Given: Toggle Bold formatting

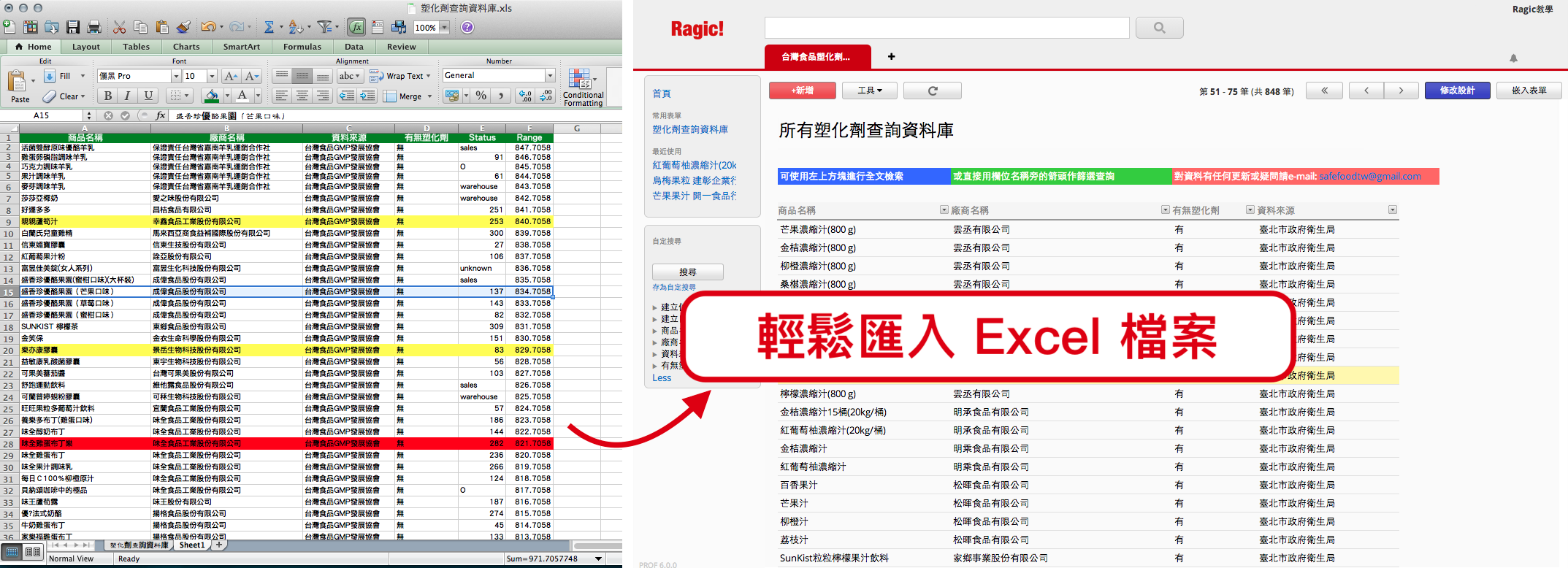Looking at the screenshot, I should click(108, 96).
